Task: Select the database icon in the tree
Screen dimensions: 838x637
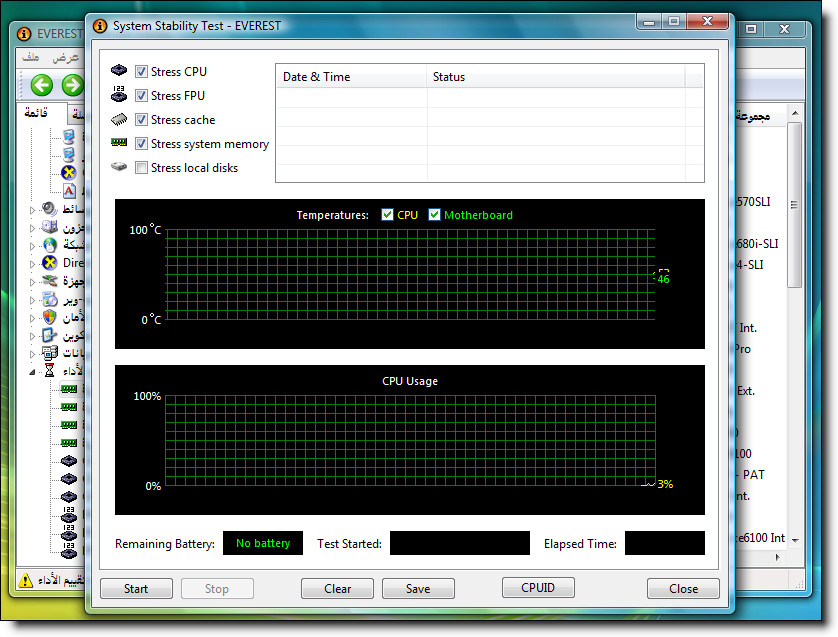Action: tap(50, 353)
